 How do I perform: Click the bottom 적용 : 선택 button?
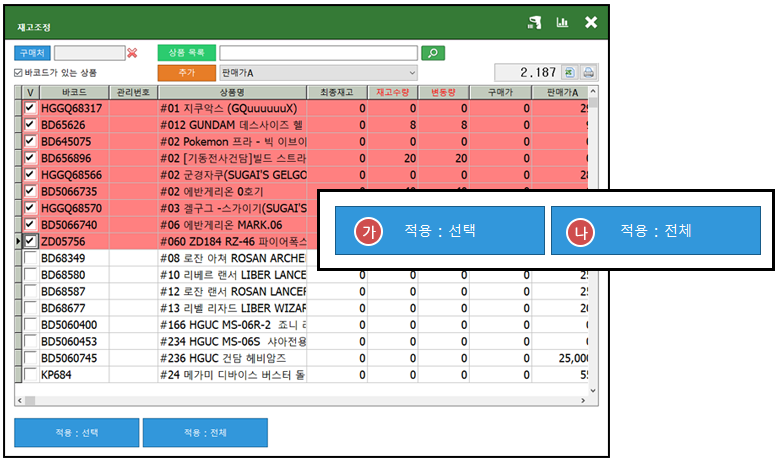tap(77, 433)
